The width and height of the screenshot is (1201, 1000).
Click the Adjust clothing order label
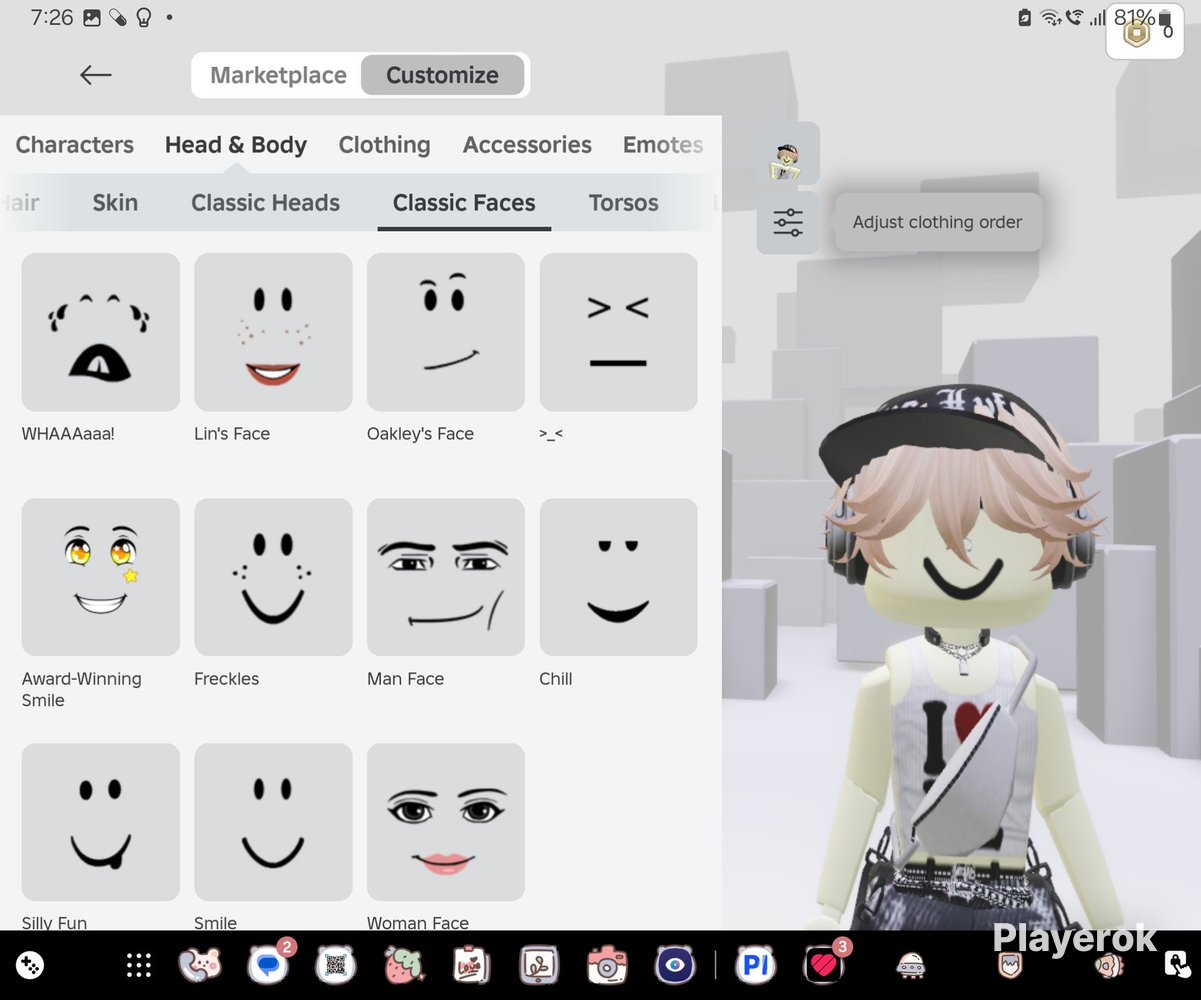937,222
